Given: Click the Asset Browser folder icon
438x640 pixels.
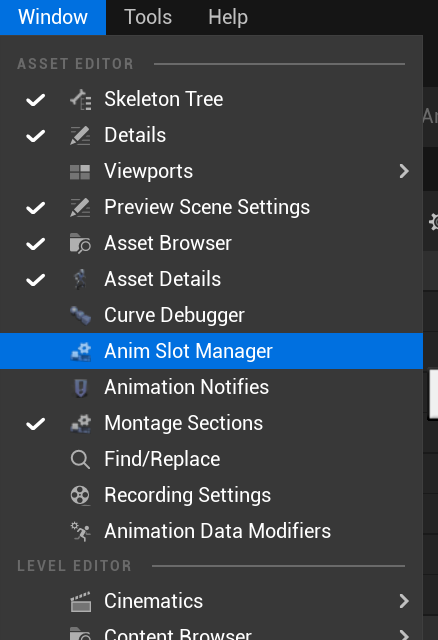Looking at the screenshot, I should coord(80,243).
